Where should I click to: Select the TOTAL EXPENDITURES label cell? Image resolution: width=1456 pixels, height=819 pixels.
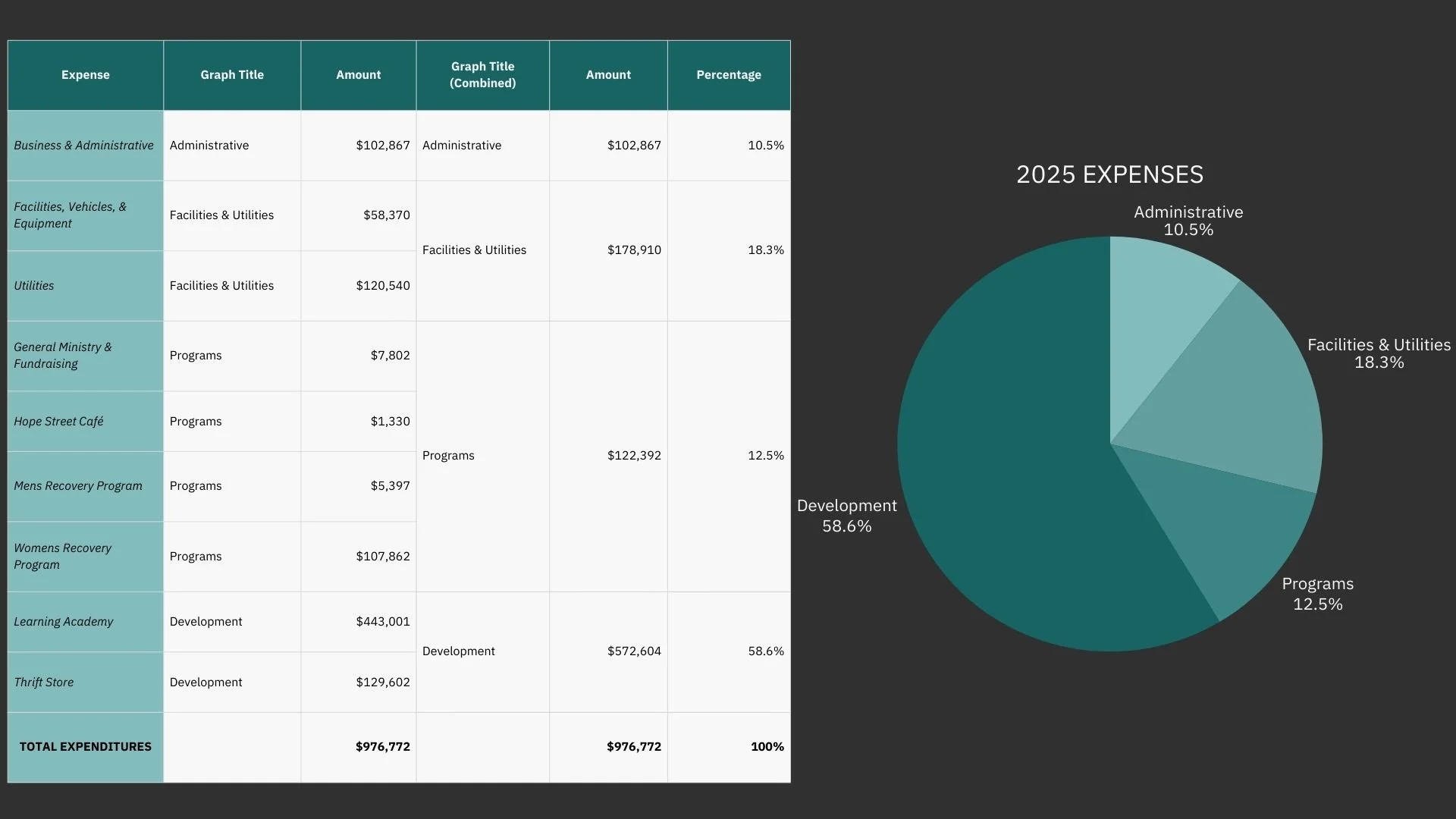(x=86, y=747)
